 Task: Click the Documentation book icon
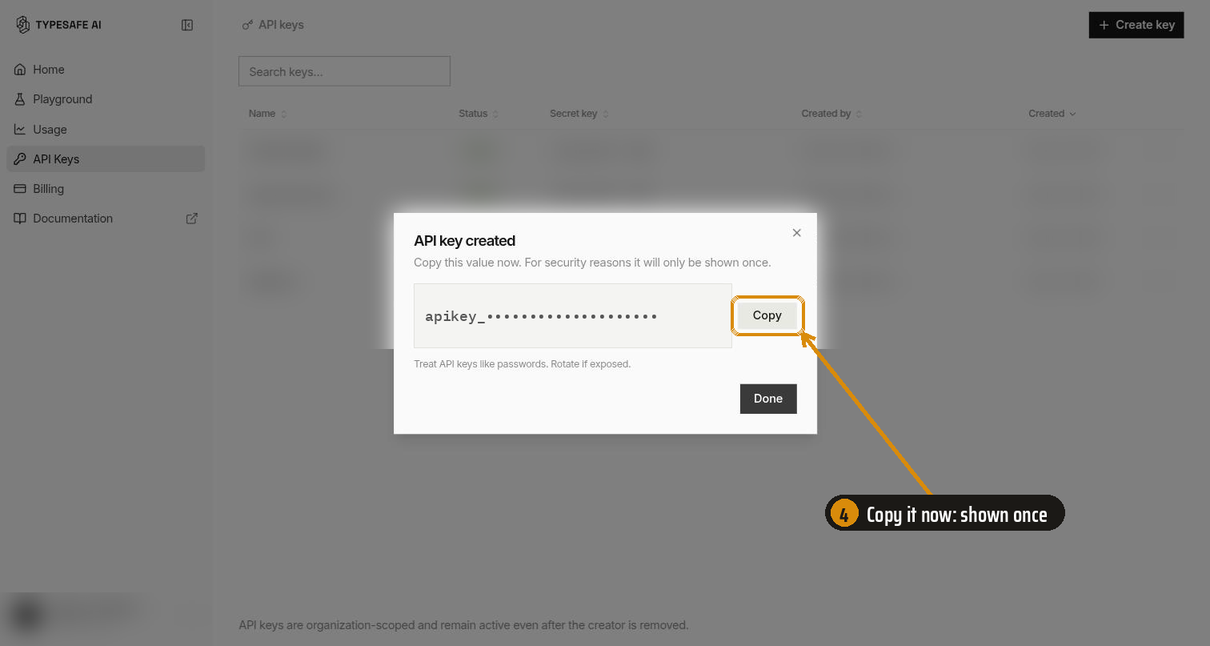[x=20, y=218]
